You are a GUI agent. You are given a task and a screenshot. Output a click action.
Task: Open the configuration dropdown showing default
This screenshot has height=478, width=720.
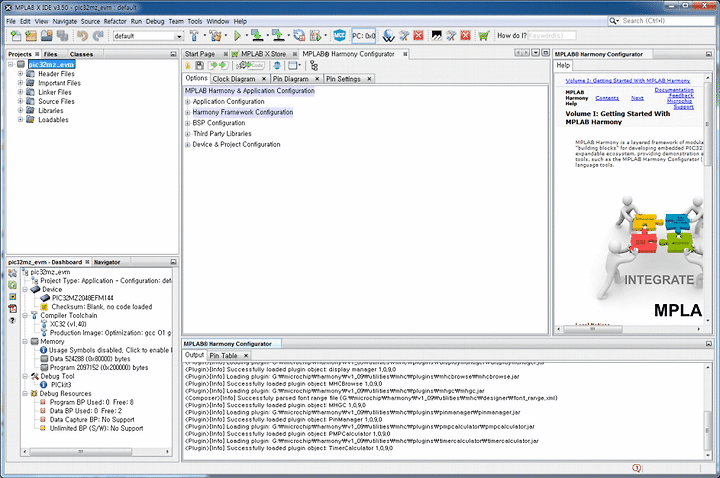click(149, 36)
